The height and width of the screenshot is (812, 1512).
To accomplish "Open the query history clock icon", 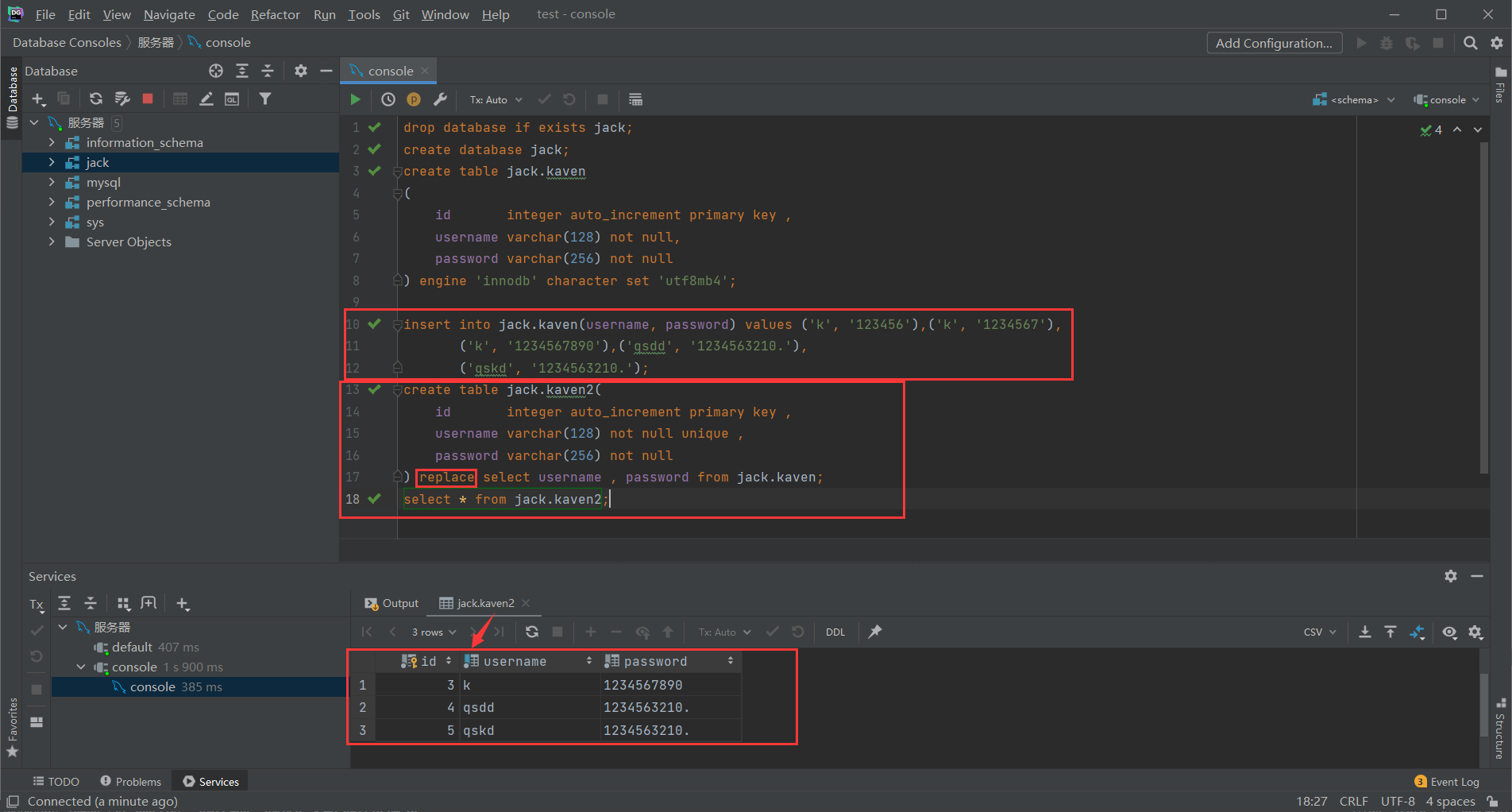I will coord(388,99).
